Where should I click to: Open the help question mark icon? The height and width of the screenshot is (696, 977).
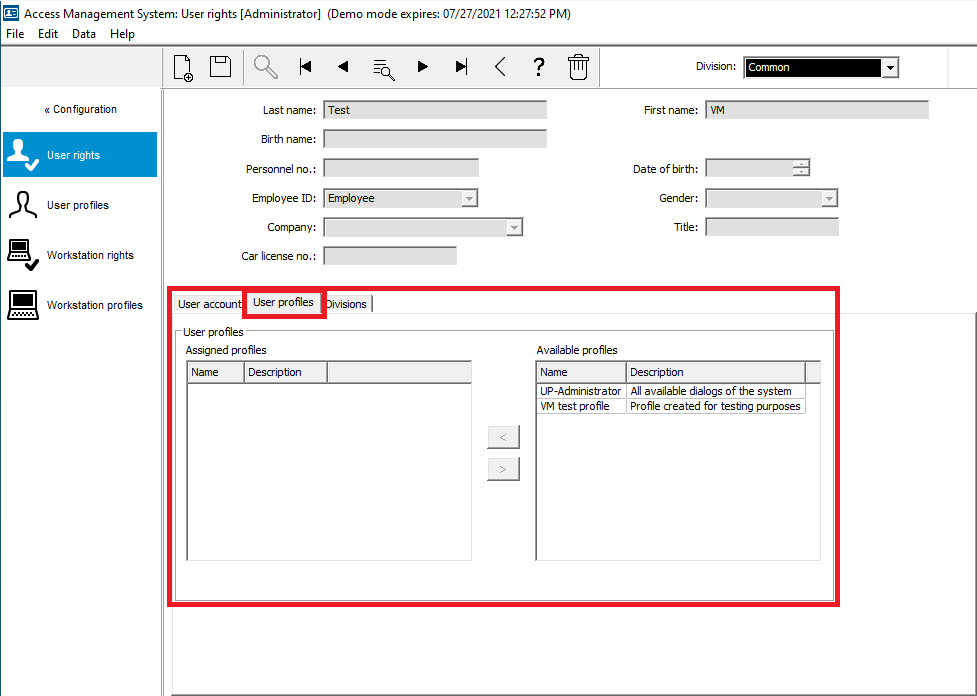[539, 67]
